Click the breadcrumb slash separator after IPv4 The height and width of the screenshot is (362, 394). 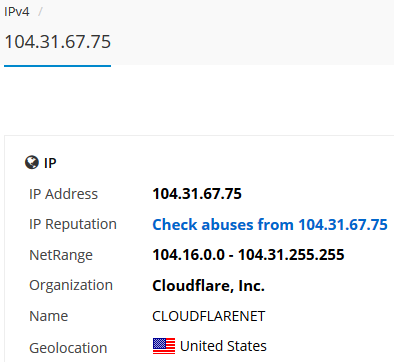(x=41, y=12)
